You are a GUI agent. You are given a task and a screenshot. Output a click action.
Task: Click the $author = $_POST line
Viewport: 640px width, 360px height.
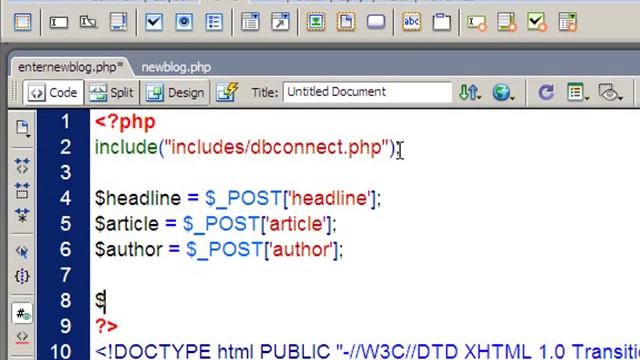(219, 250)
